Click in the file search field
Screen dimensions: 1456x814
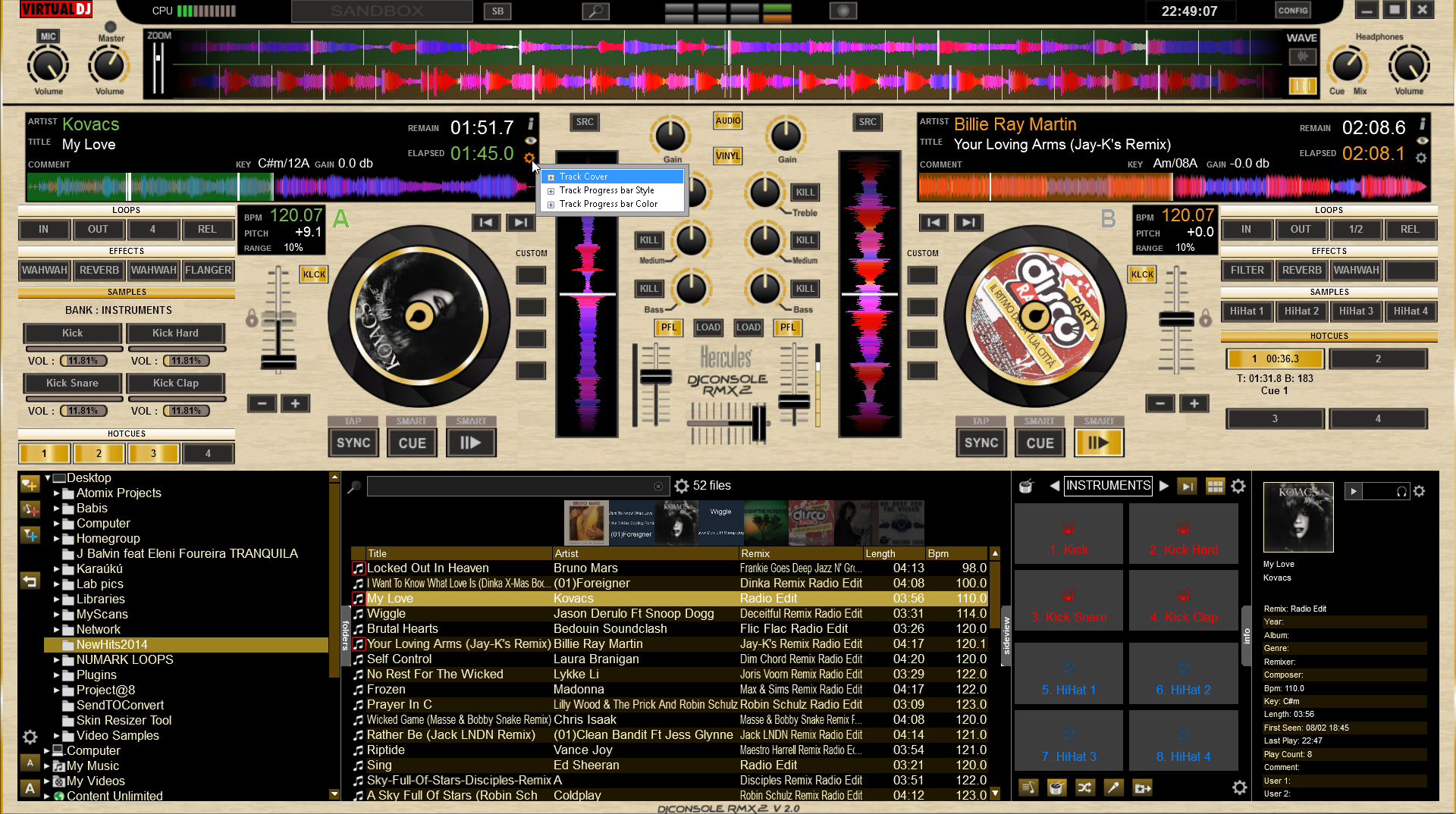(508, 487)
